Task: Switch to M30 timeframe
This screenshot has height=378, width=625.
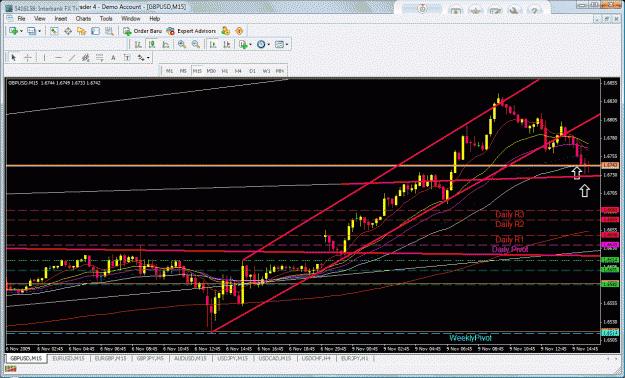Action: [x=211, y=71]
